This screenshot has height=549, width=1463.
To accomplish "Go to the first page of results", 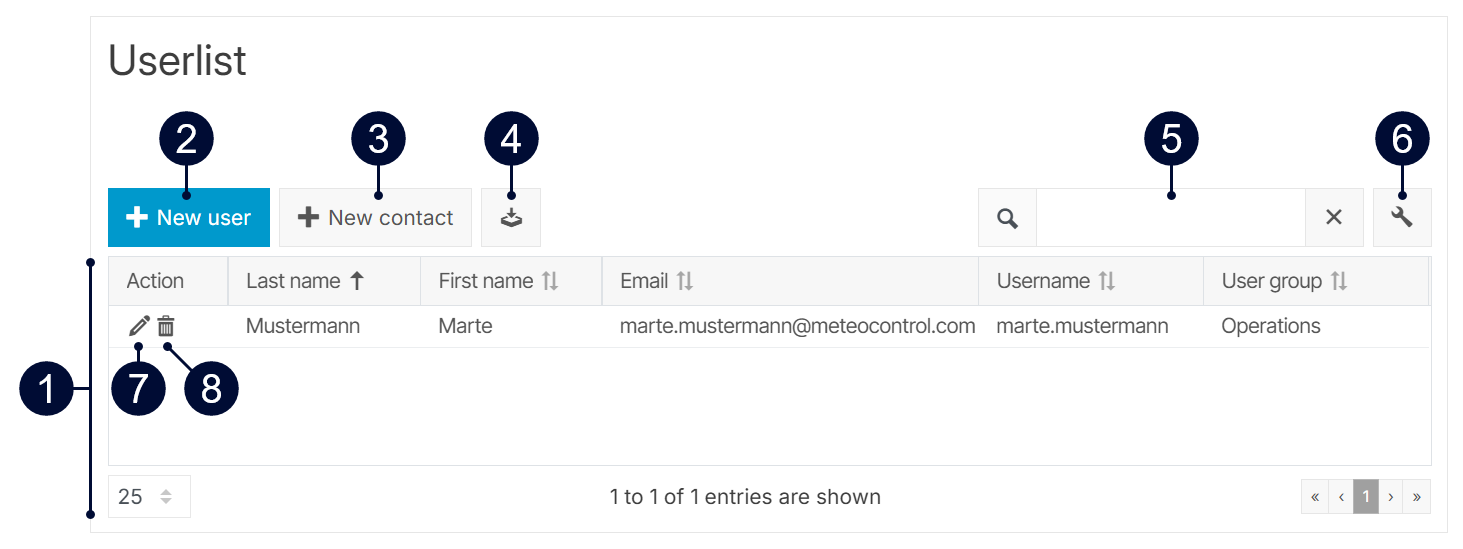I will tap(1315, 497).
